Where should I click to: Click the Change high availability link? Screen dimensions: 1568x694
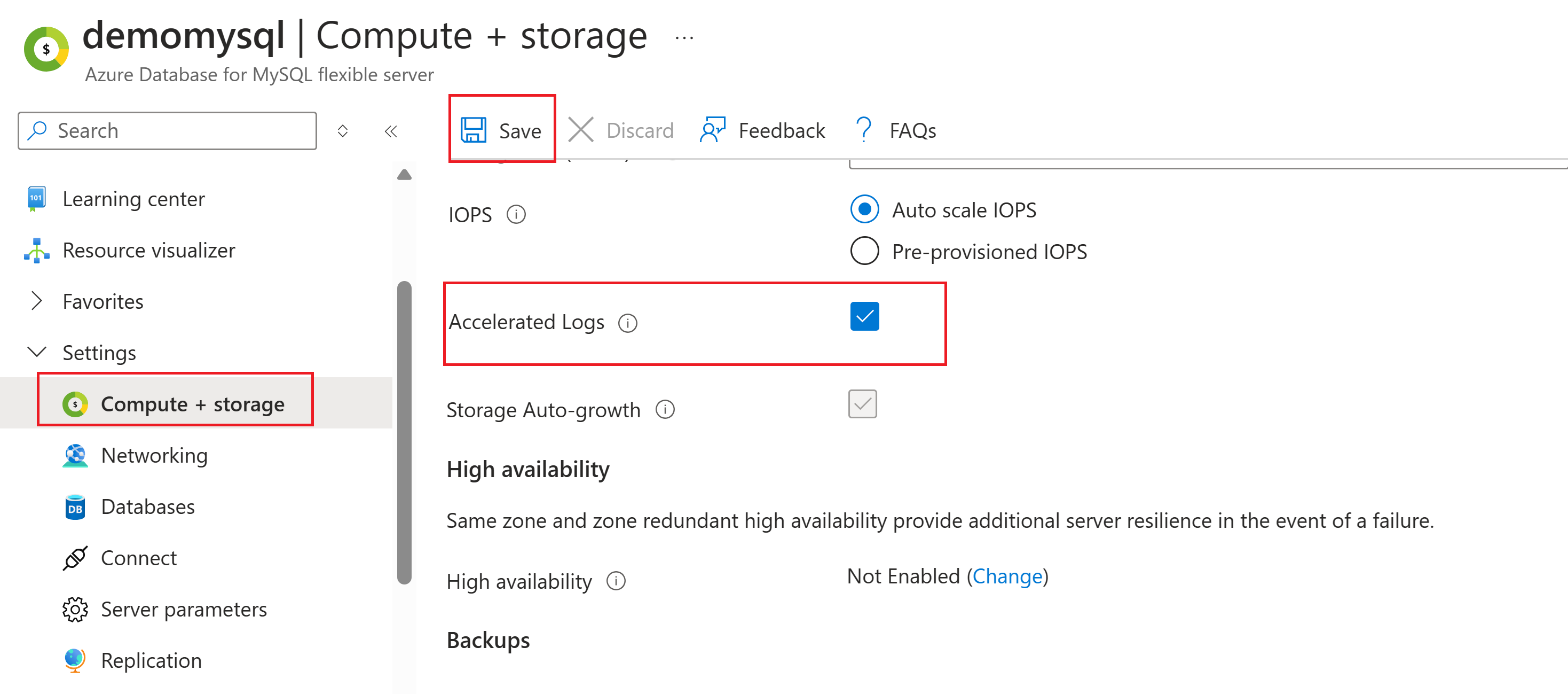pos(1007,576)
